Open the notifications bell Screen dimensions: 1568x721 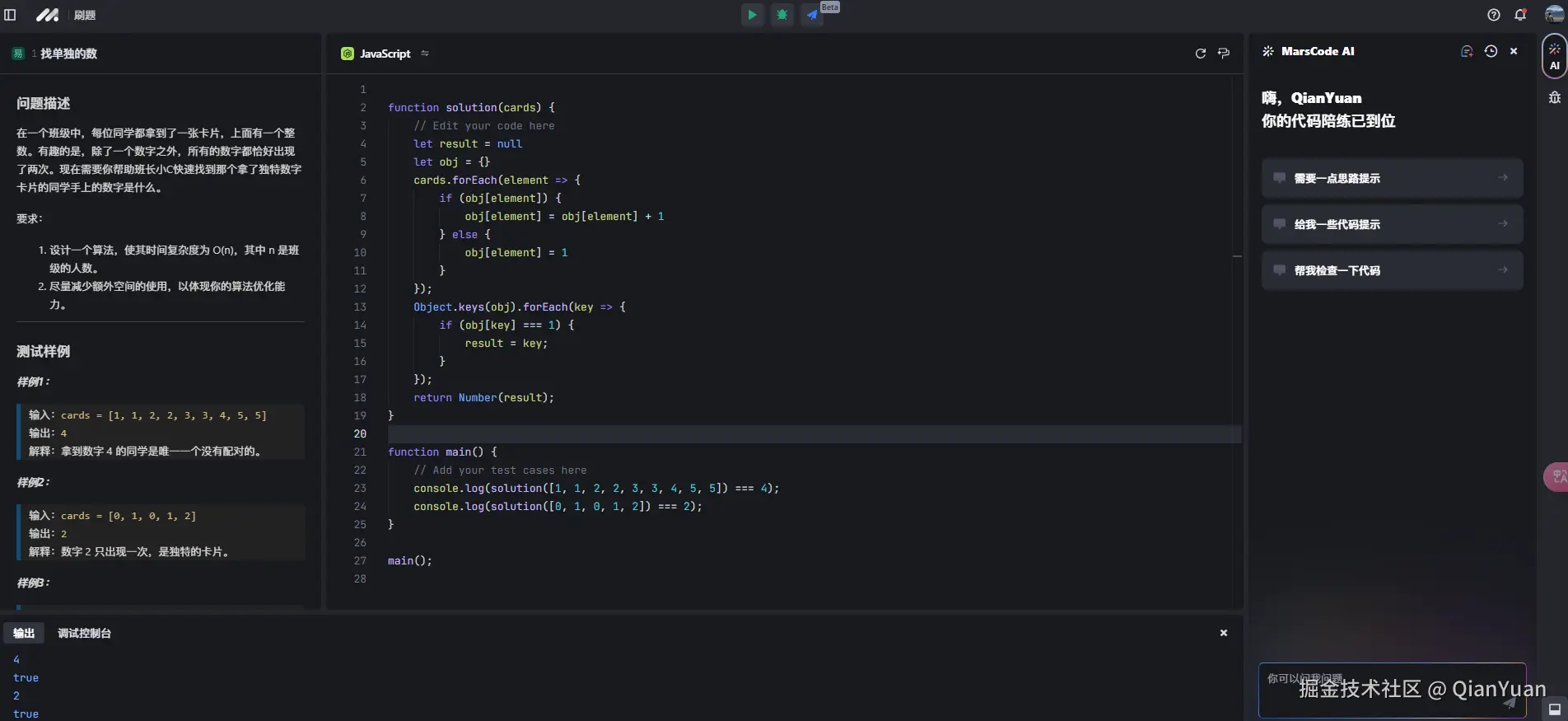click(x=1520, y=15)
